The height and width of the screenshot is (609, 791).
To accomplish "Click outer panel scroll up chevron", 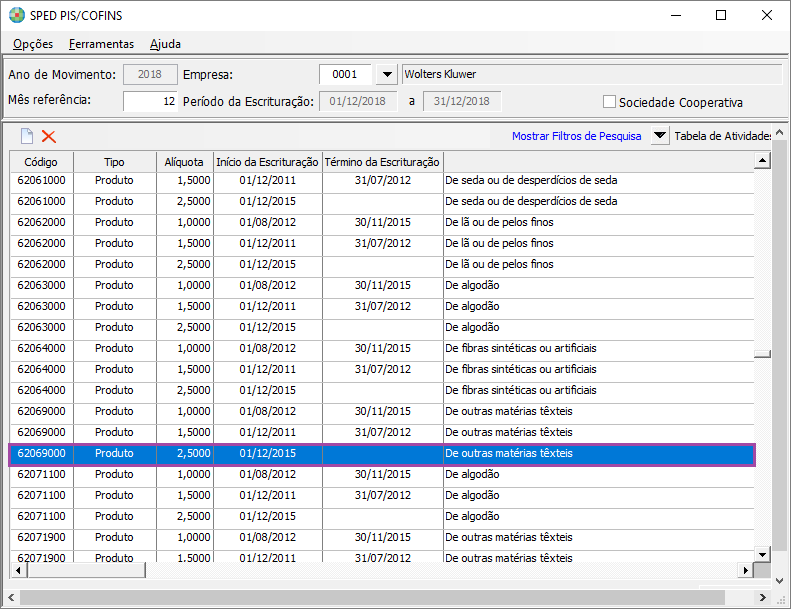I will pyautogui.click(x=780, y=133).
